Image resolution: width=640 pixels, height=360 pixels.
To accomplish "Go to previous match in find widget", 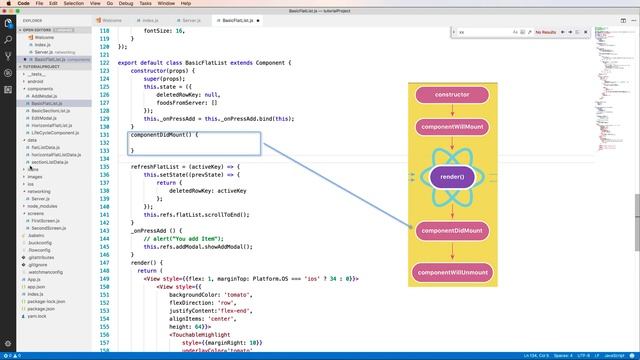I will point(563,32).
